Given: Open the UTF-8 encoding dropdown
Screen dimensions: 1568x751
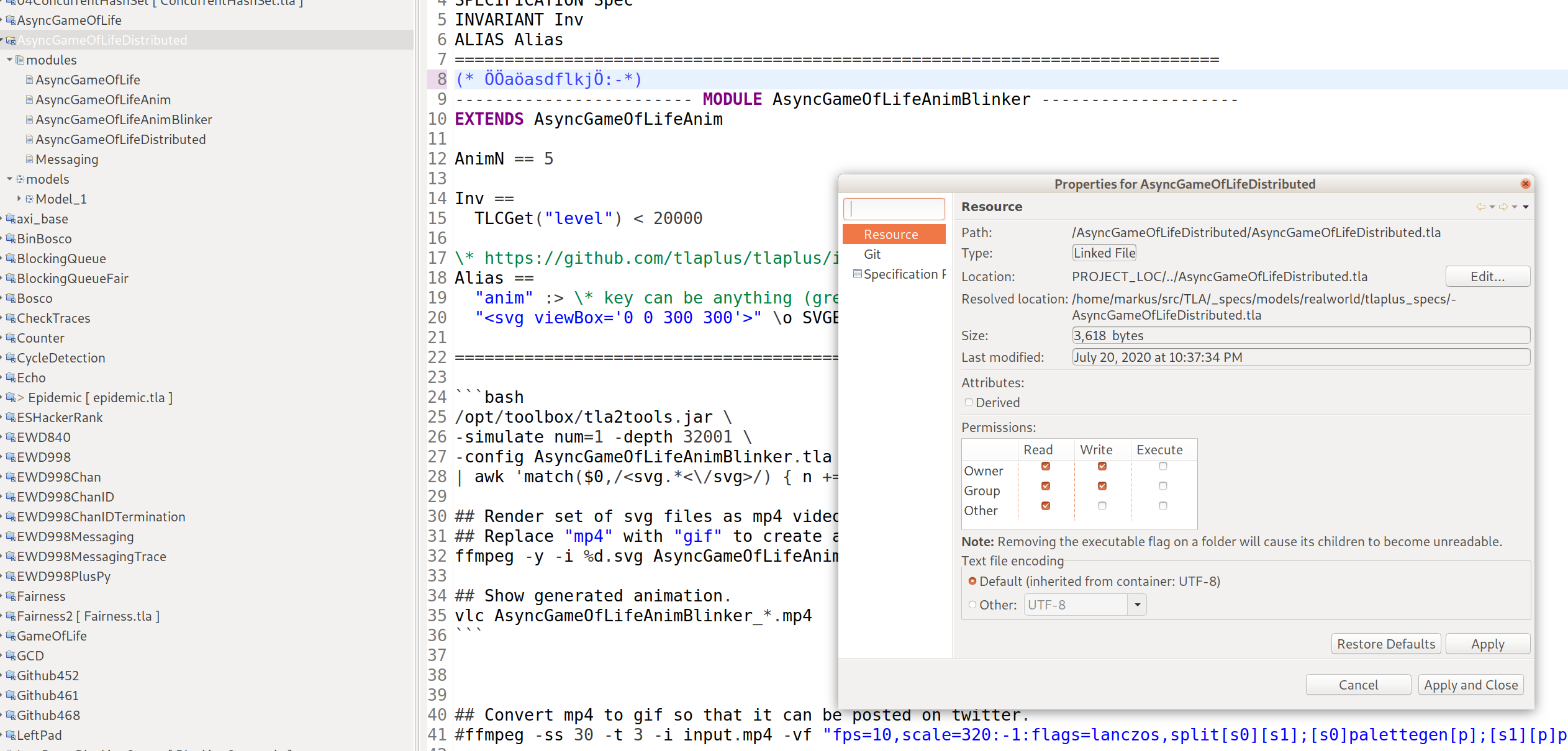Looking at the screenshot, I should [x=1136, y=605].
